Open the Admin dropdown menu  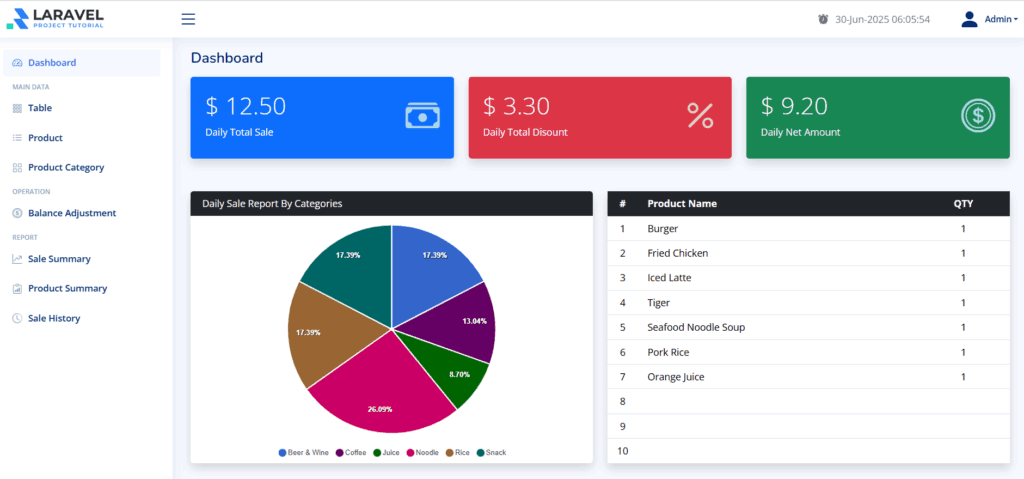(1000, 19)
